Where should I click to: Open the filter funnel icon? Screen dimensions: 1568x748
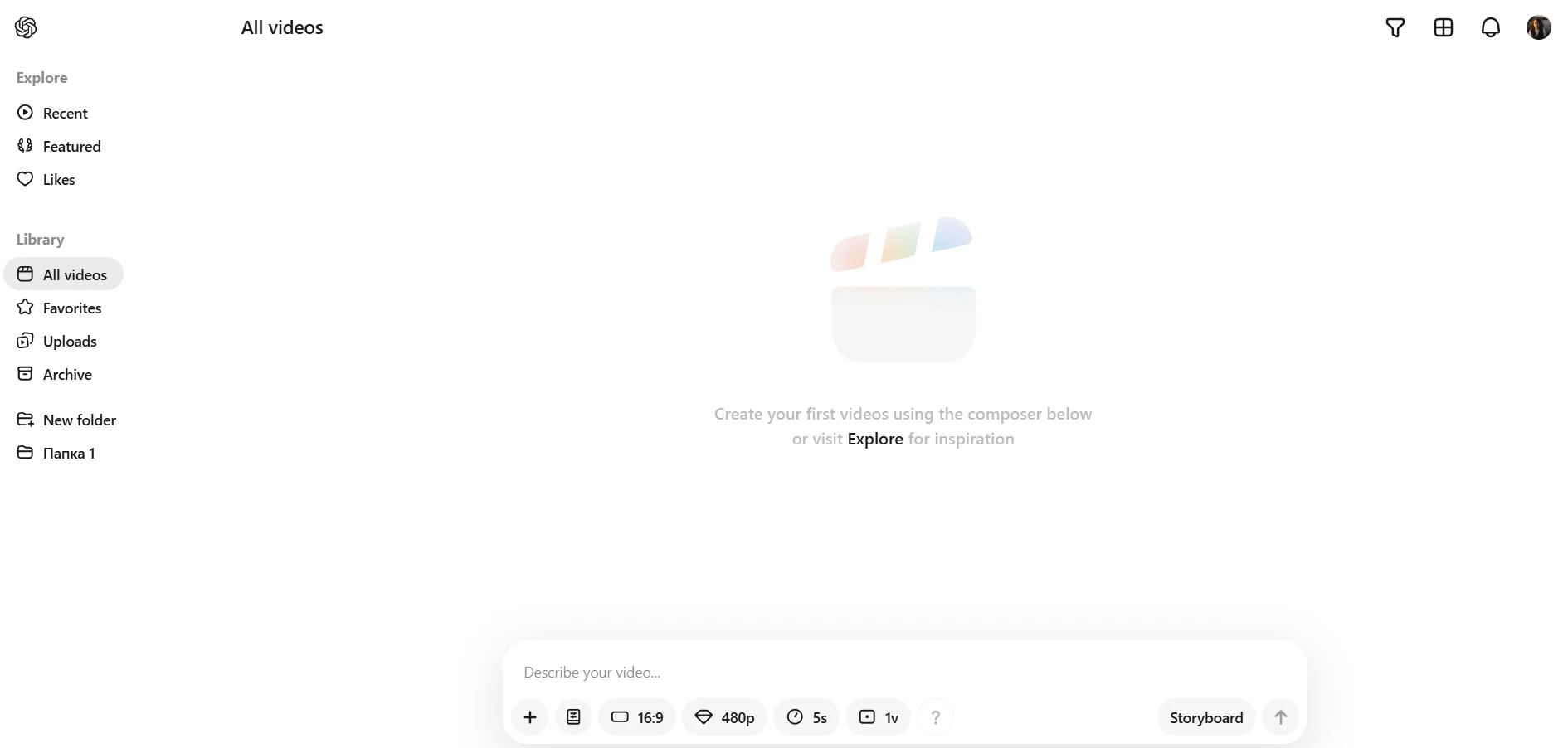pos(1395,27)
